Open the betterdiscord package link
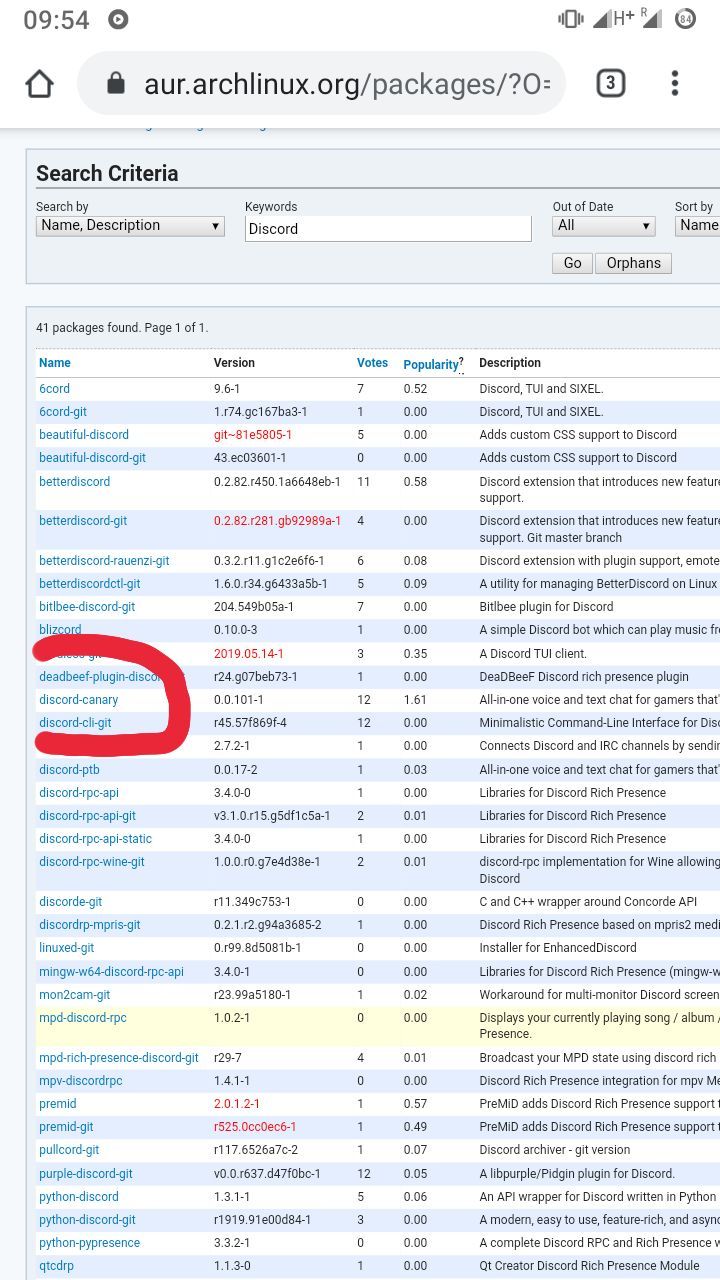The height and width of the screenshot is (1280, 720). coord(75,482)
